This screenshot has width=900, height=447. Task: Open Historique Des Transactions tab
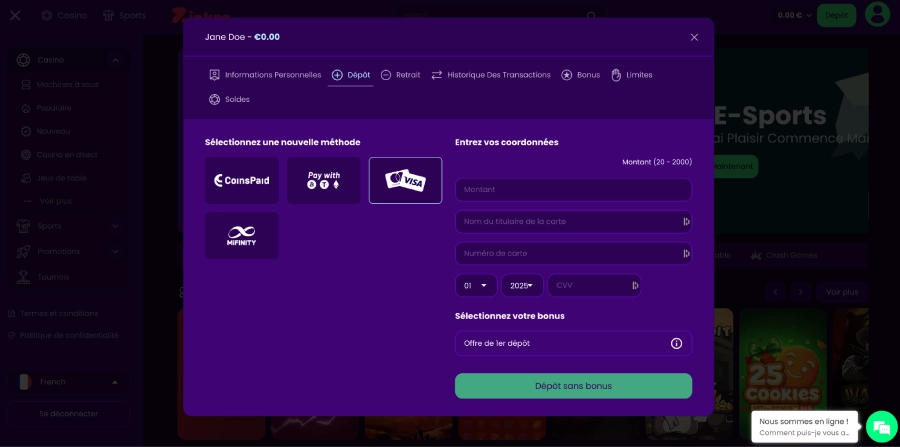(x=491, y=75)
